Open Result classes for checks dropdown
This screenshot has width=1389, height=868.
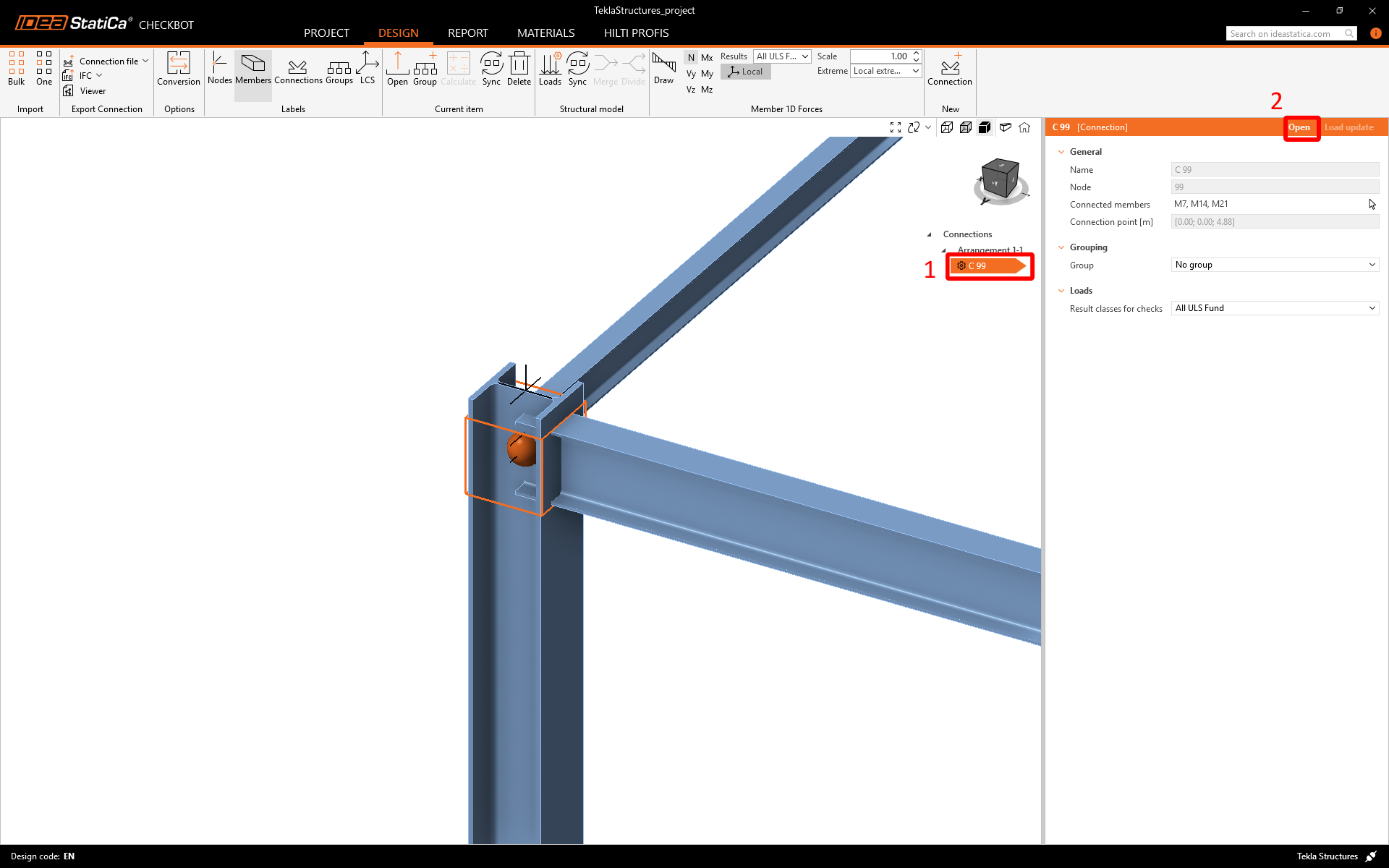[1275, 308]
